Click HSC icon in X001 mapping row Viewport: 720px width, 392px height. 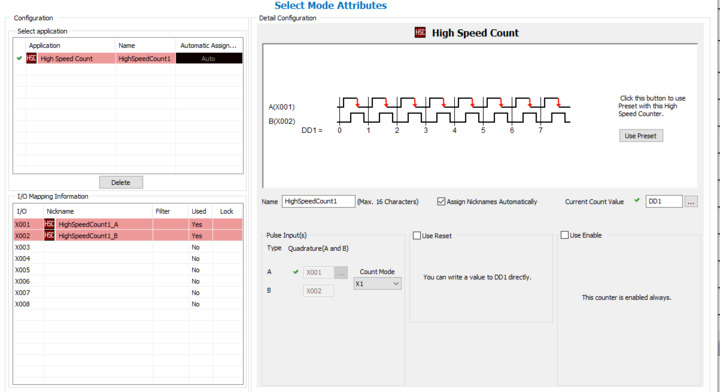[49, 224]
